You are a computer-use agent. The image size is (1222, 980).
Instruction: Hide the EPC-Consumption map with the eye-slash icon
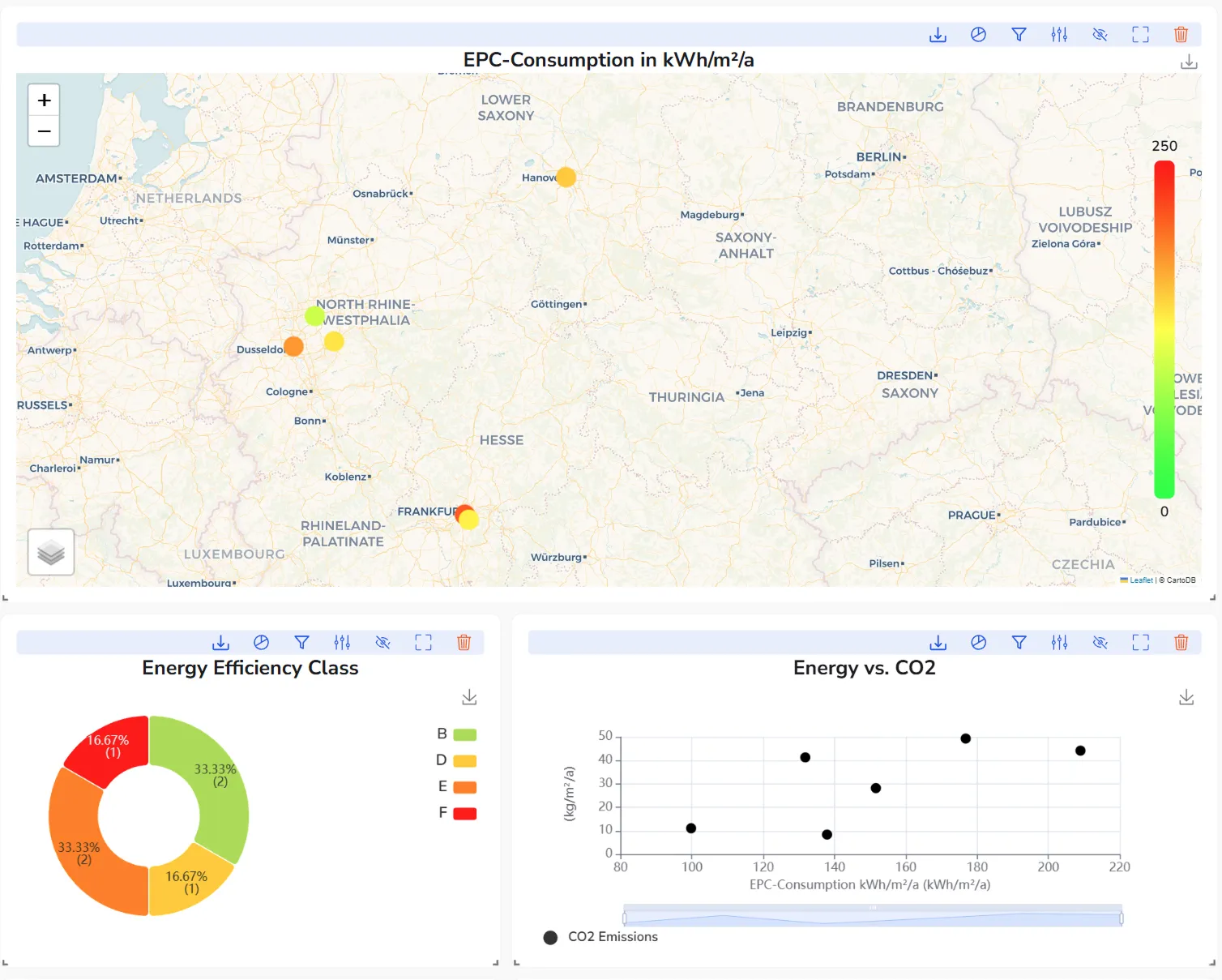pyautogui.click(x=1100, y=34)
